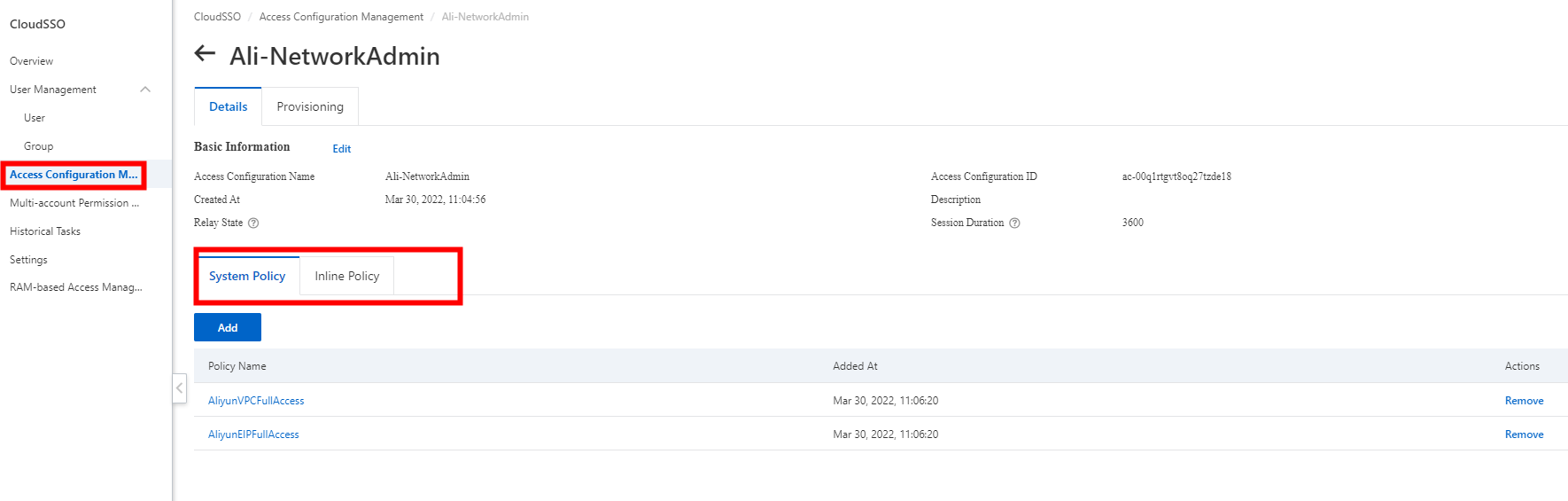1568x501 pixels.
Task: Click the Description label
Action: tap(956, 200)
